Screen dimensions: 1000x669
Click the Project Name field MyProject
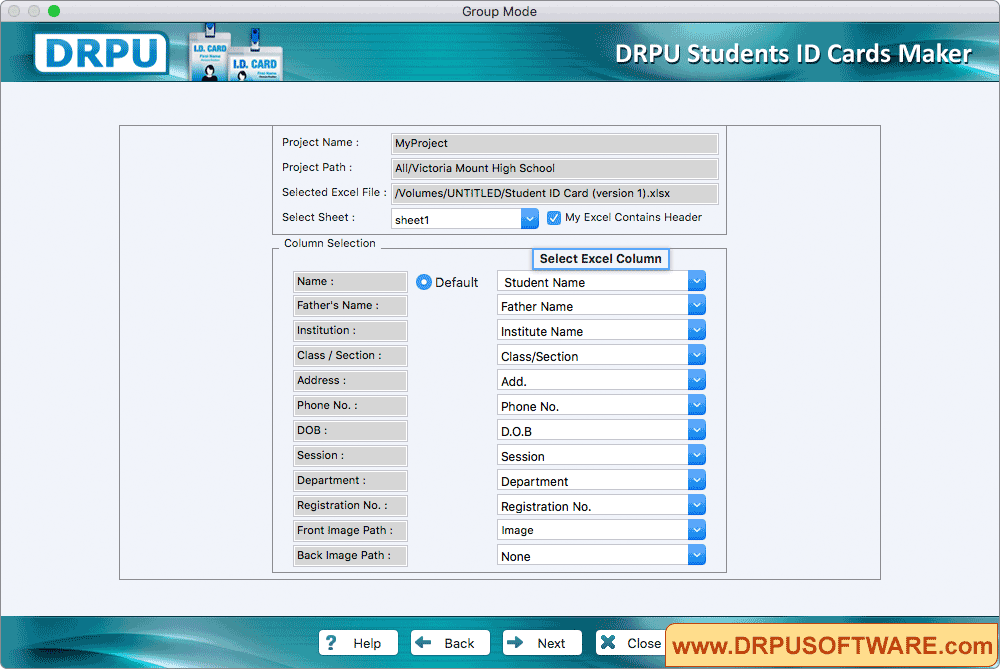pyautogui.click(x=554, y=143)
